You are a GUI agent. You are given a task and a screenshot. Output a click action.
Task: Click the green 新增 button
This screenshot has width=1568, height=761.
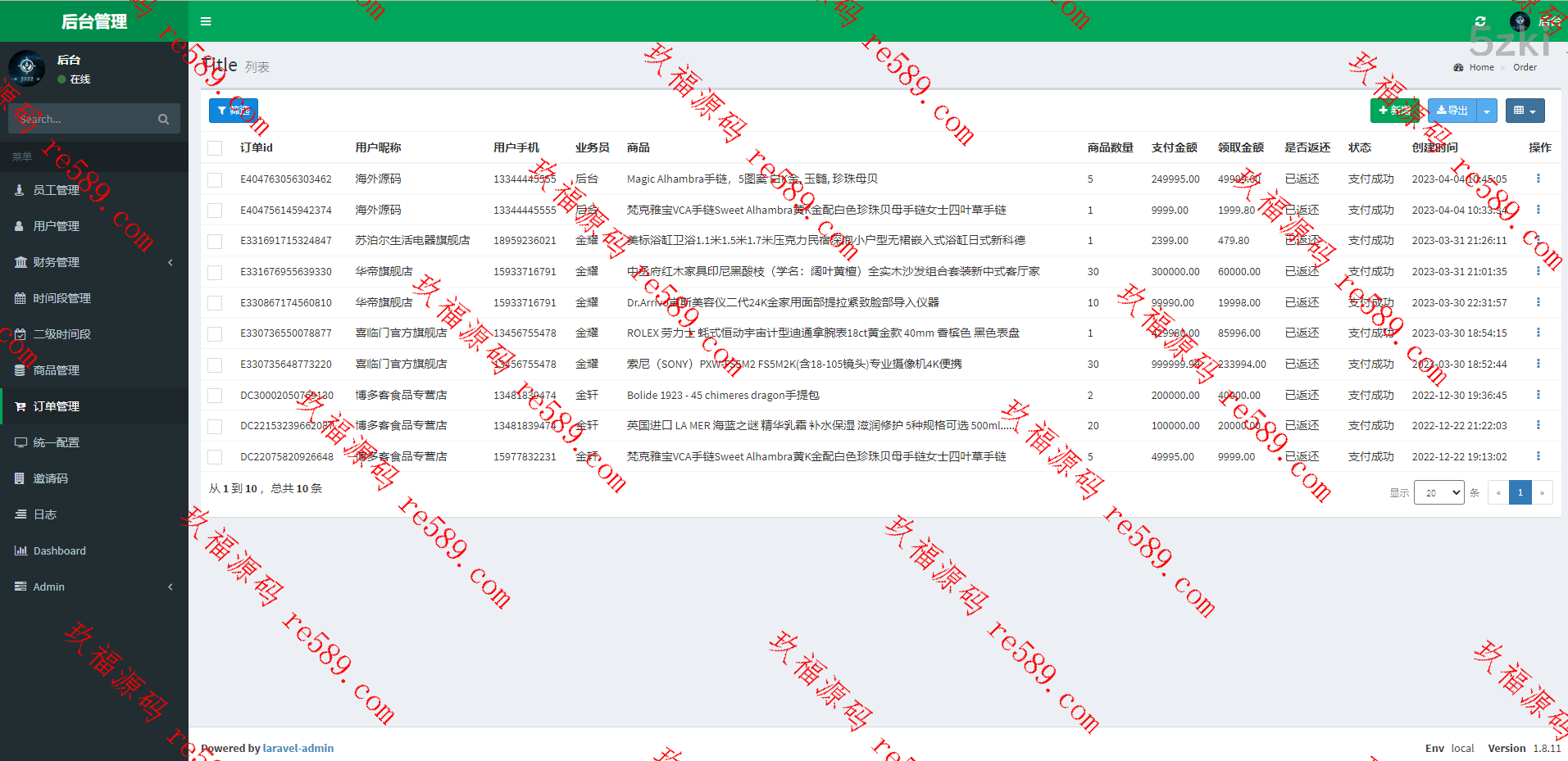[x=1394, y=111]
